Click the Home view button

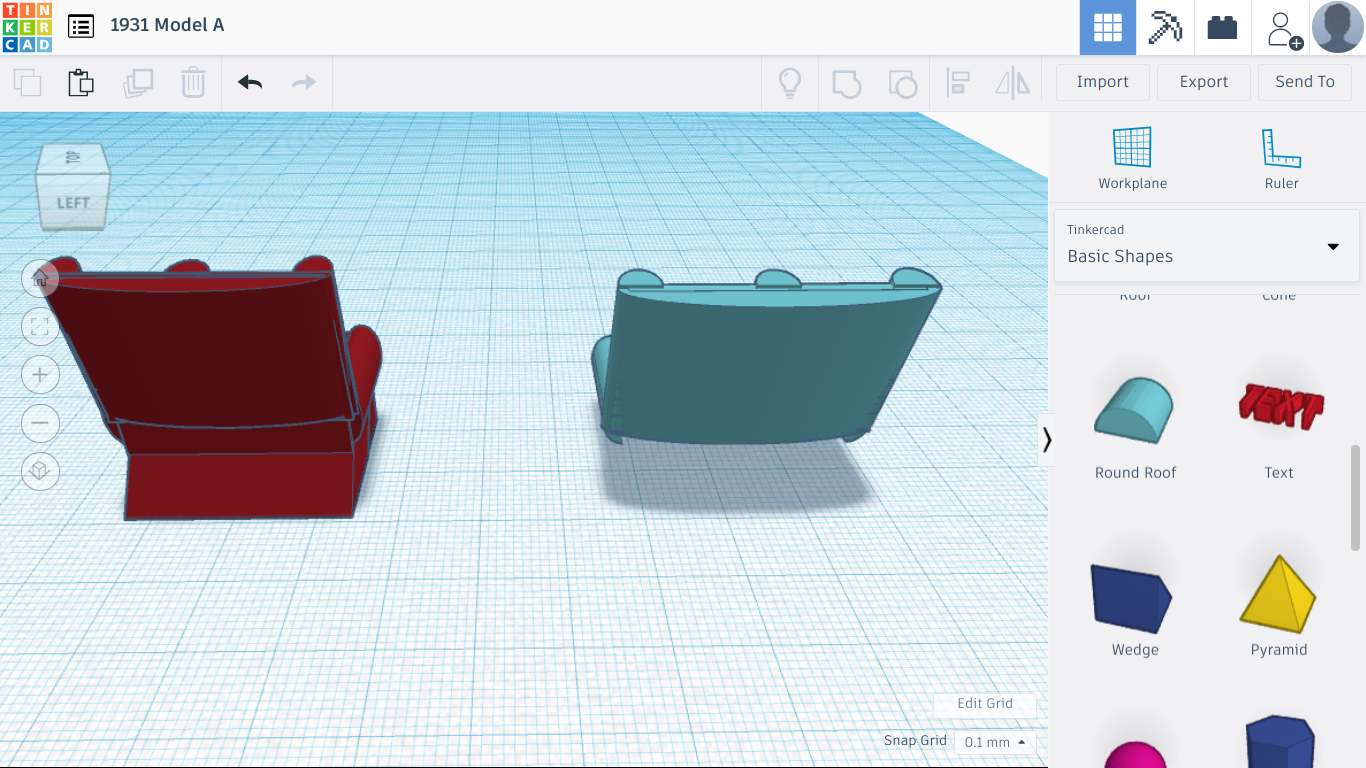(x=40, y=279)
